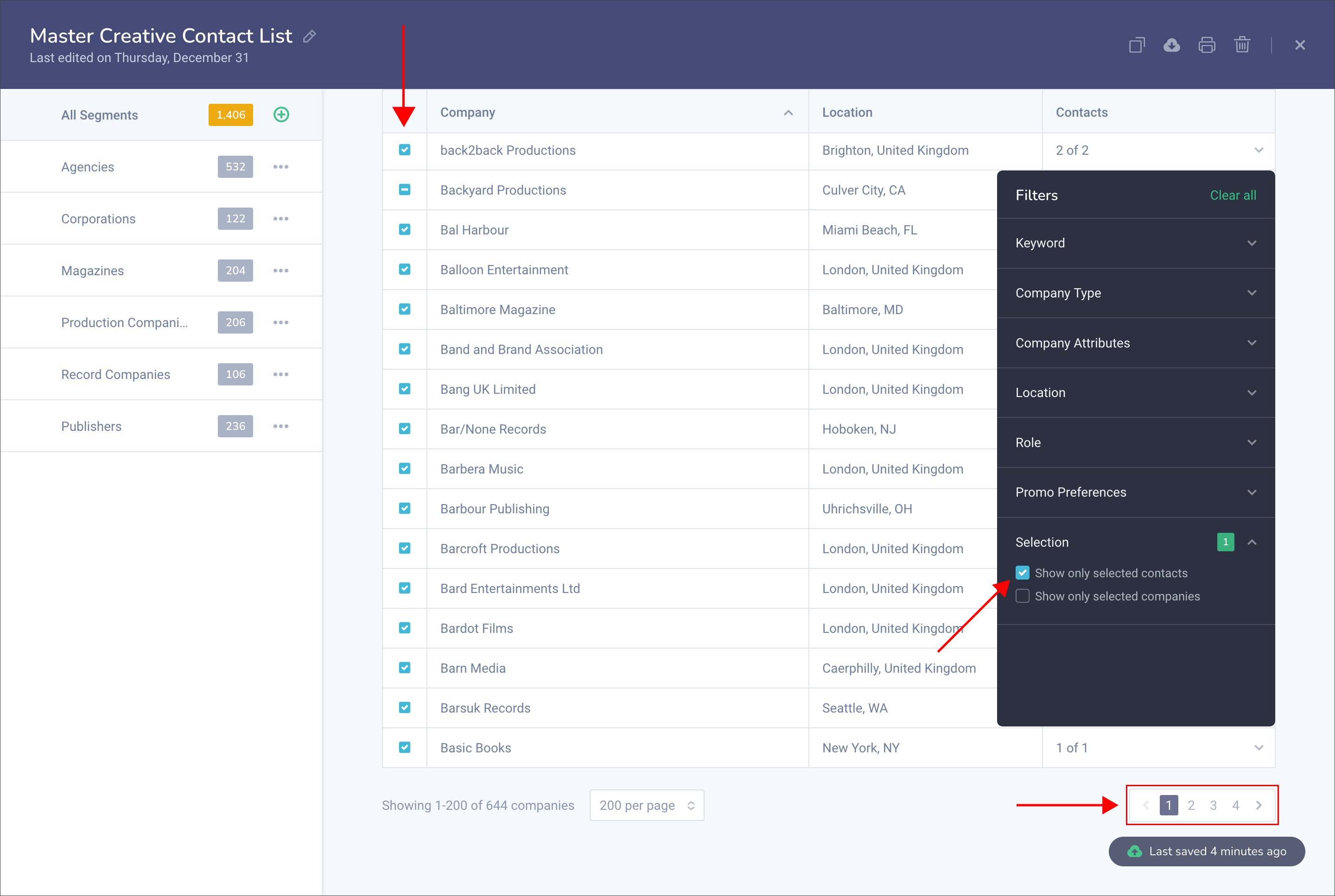
Task: Click the duplicate list icon
Action: click(x=1137, y=45)
